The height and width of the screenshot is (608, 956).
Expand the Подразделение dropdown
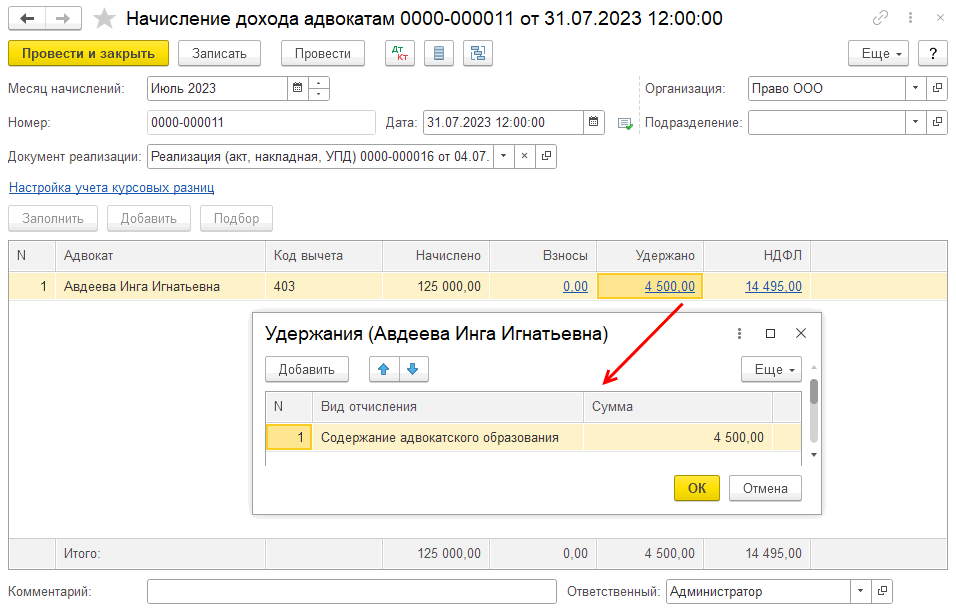click(915, 122)
